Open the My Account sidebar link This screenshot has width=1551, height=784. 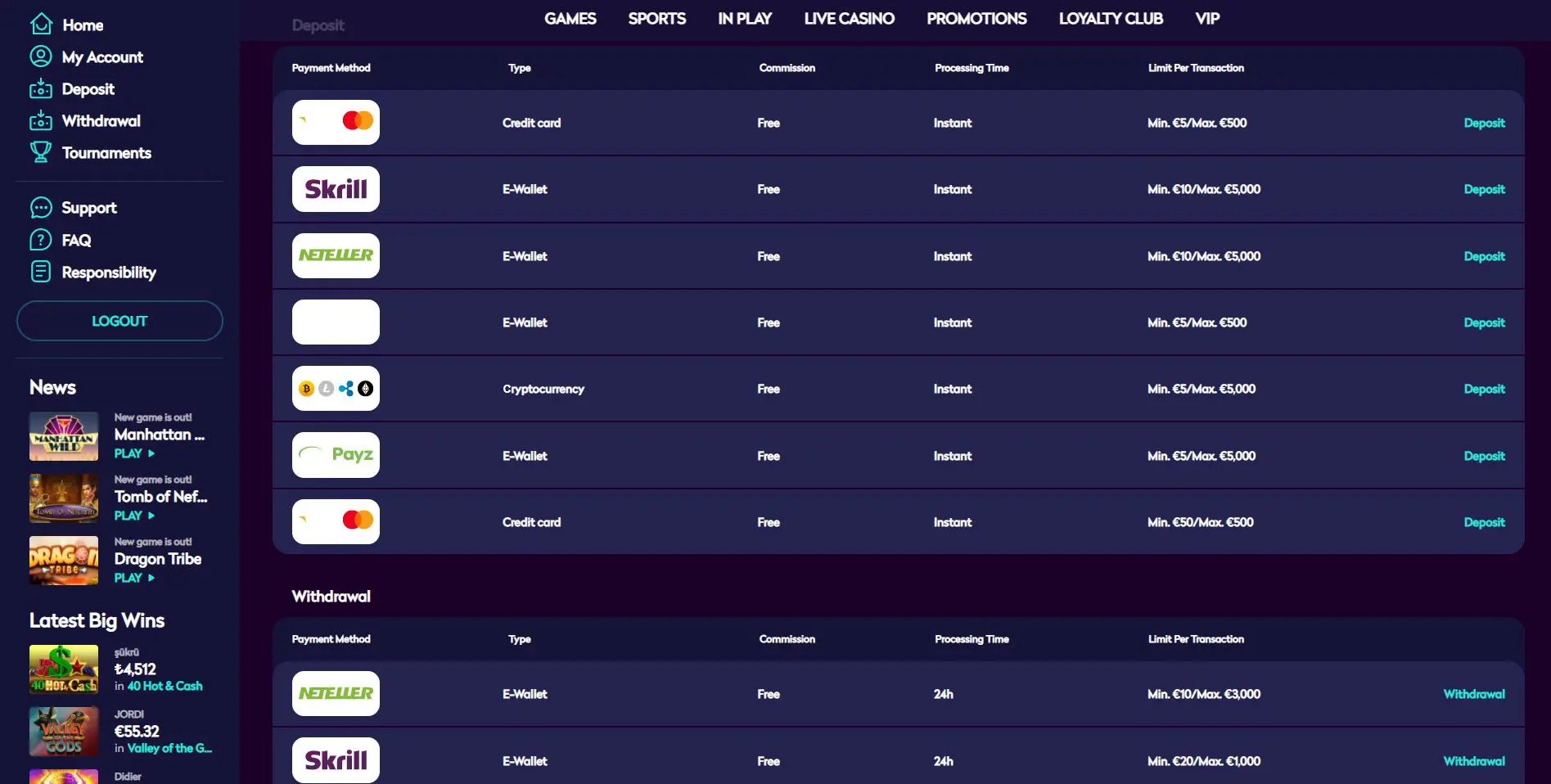tap(102, 57)
